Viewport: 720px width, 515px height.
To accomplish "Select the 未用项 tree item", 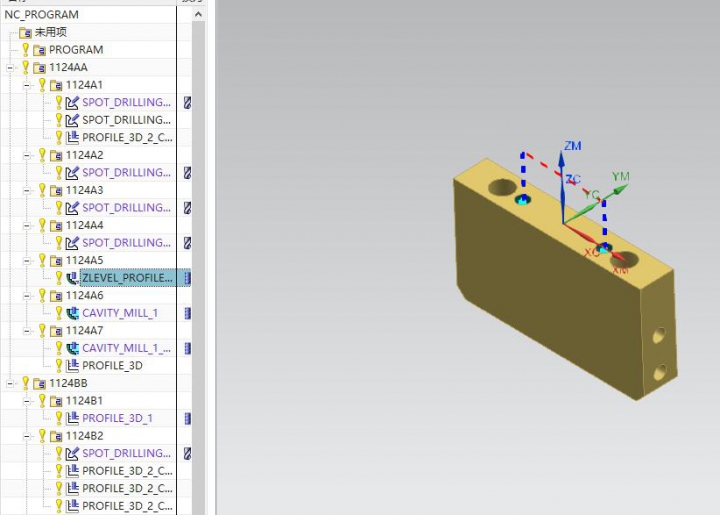I will tap(51, 32).
